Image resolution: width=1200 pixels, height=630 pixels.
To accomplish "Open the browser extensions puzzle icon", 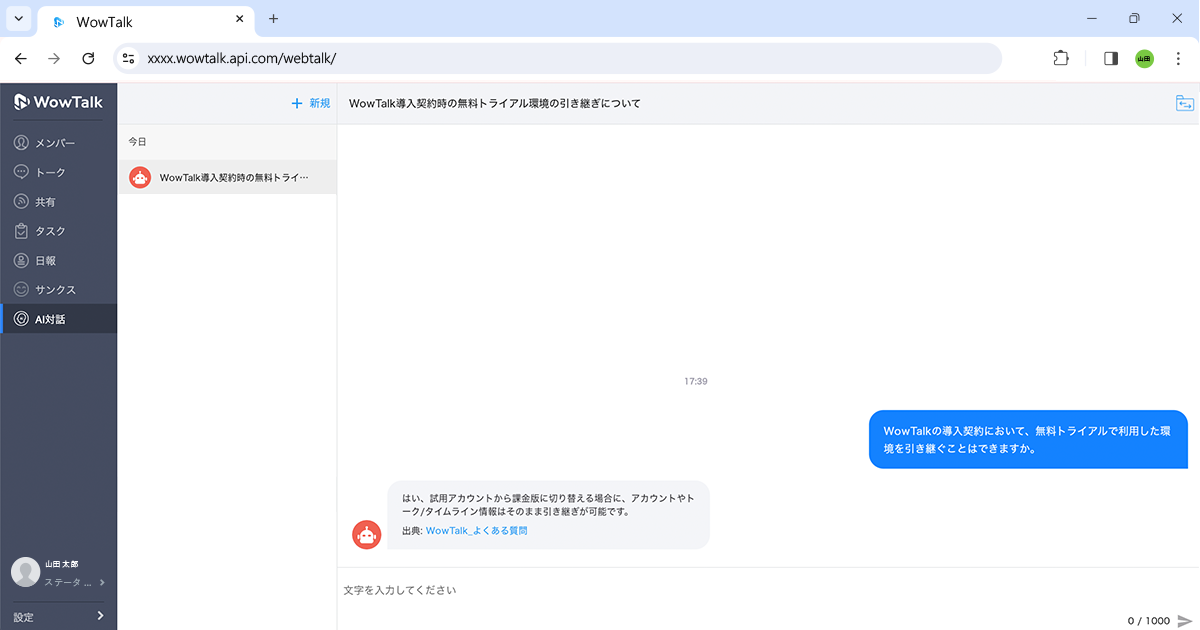I will click(1061, 59).
